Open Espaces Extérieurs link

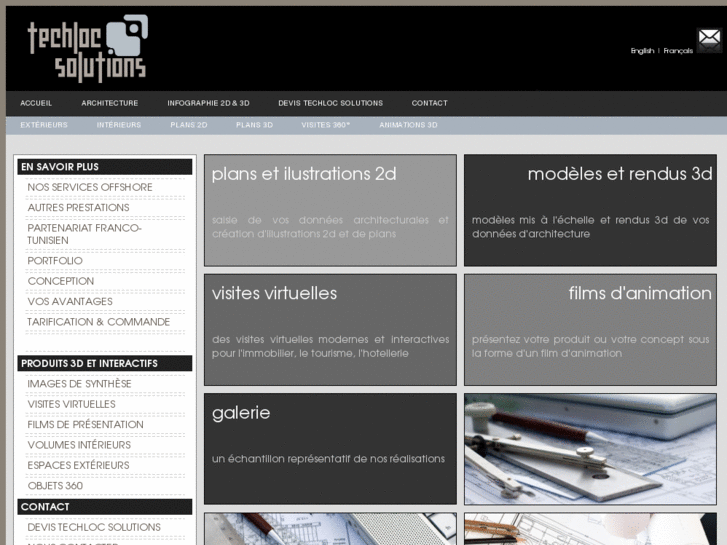[x=78, y=465]
